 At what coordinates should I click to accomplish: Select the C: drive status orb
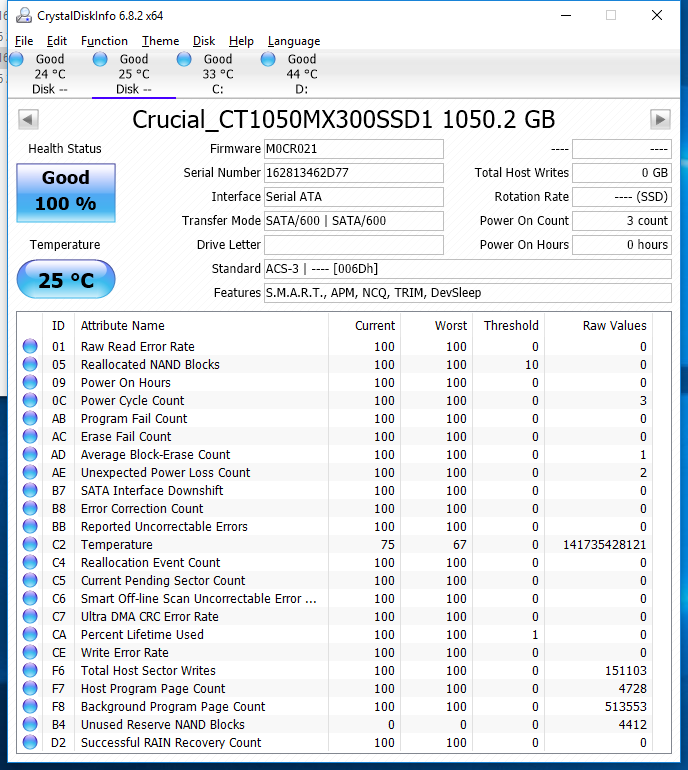click(x=185, y=60)
